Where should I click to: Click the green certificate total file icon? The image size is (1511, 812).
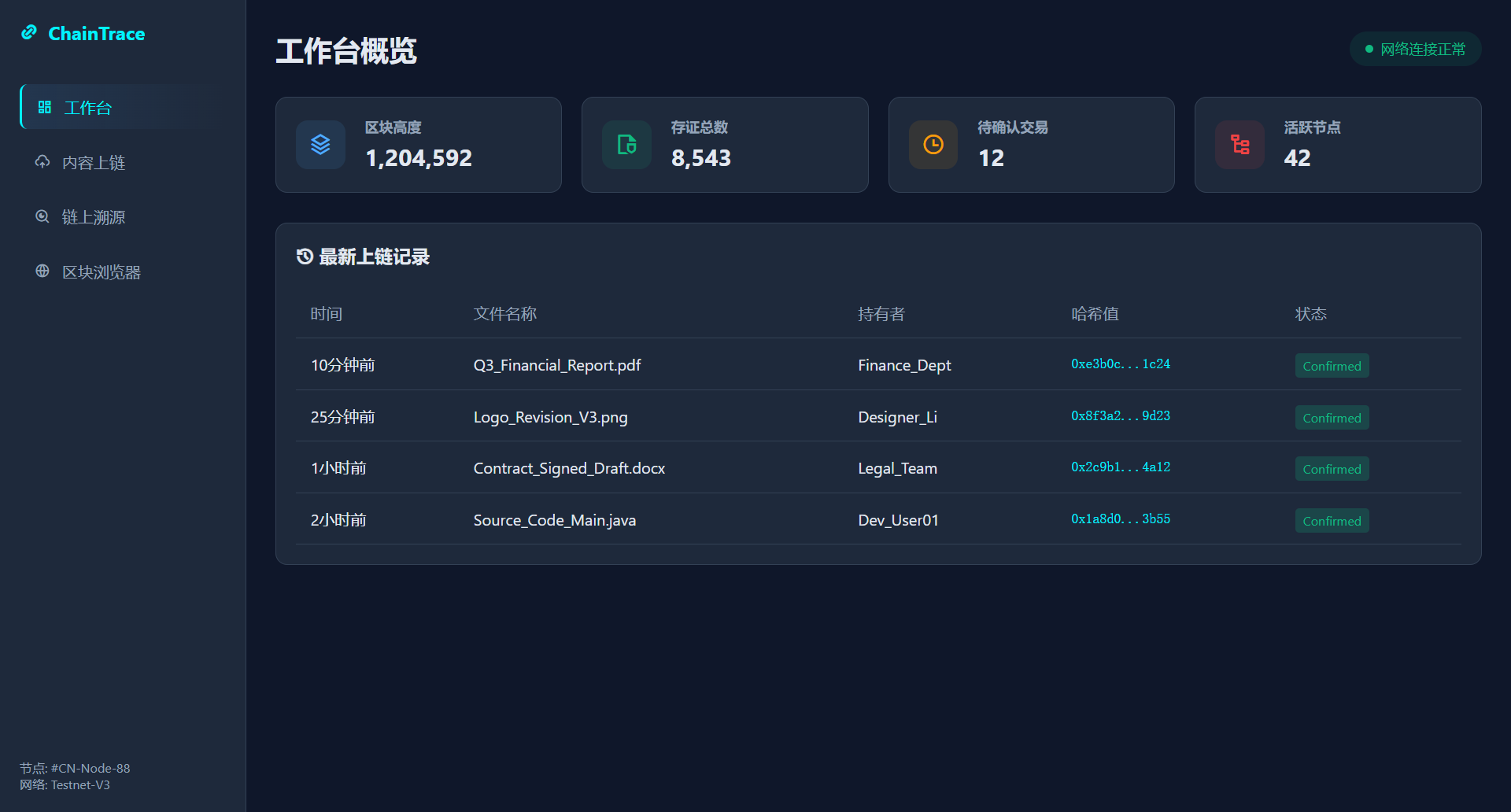tap(626, 145)
